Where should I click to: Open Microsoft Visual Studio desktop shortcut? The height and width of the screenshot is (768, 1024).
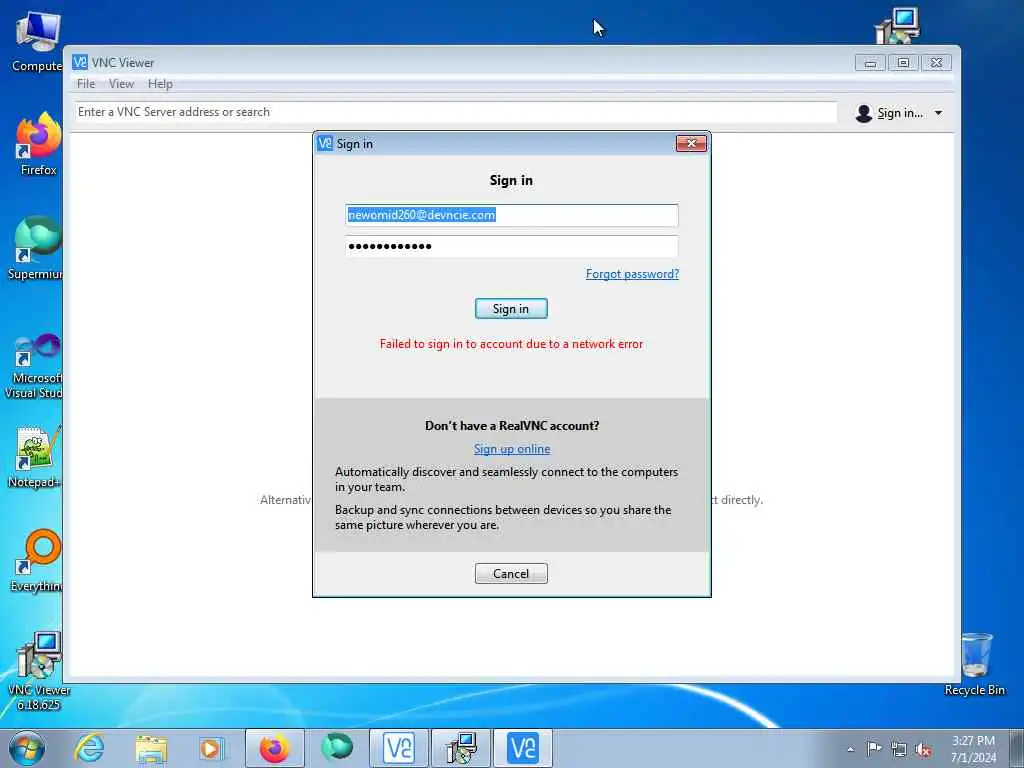coord(37,366)
